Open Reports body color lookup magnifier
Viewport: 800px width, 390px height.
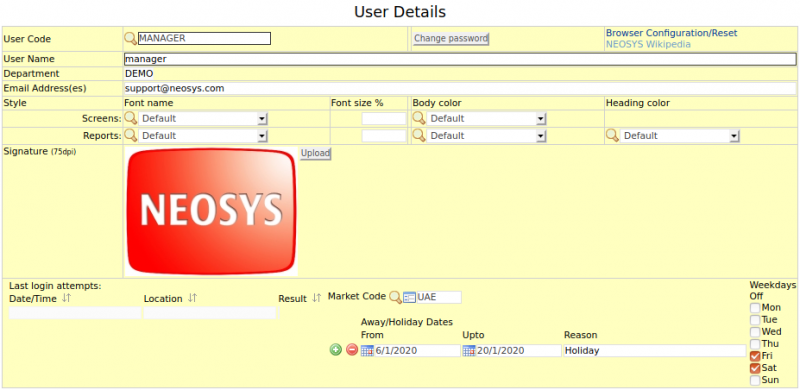pyautogui.click(x=419, y=135)
